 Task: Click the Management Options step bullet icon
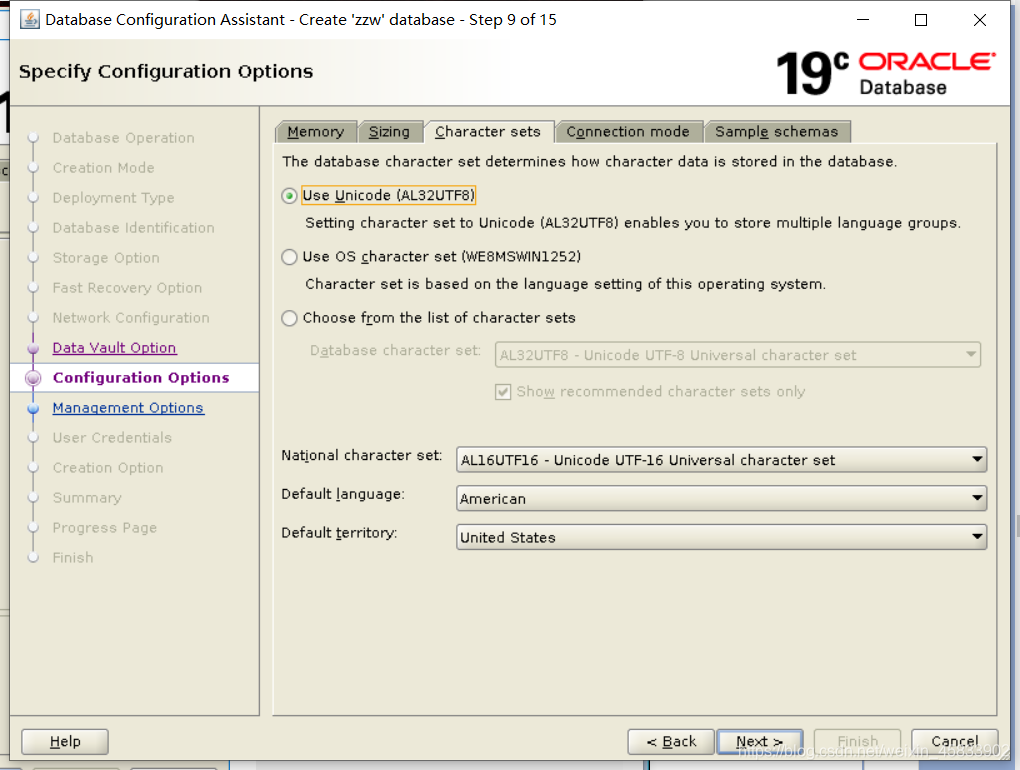click(x=33, y=408)
